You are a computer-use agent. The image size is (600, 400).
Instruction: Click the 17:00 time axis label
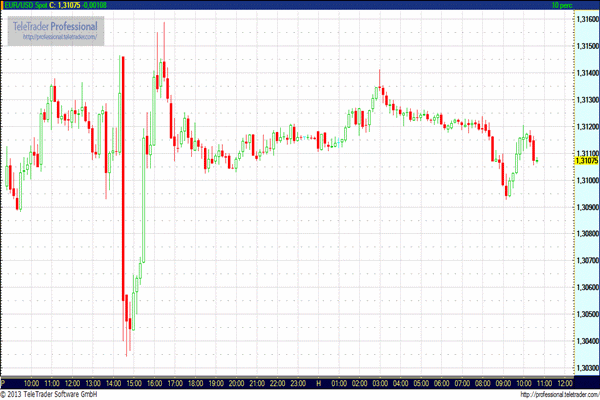point(175,383)
